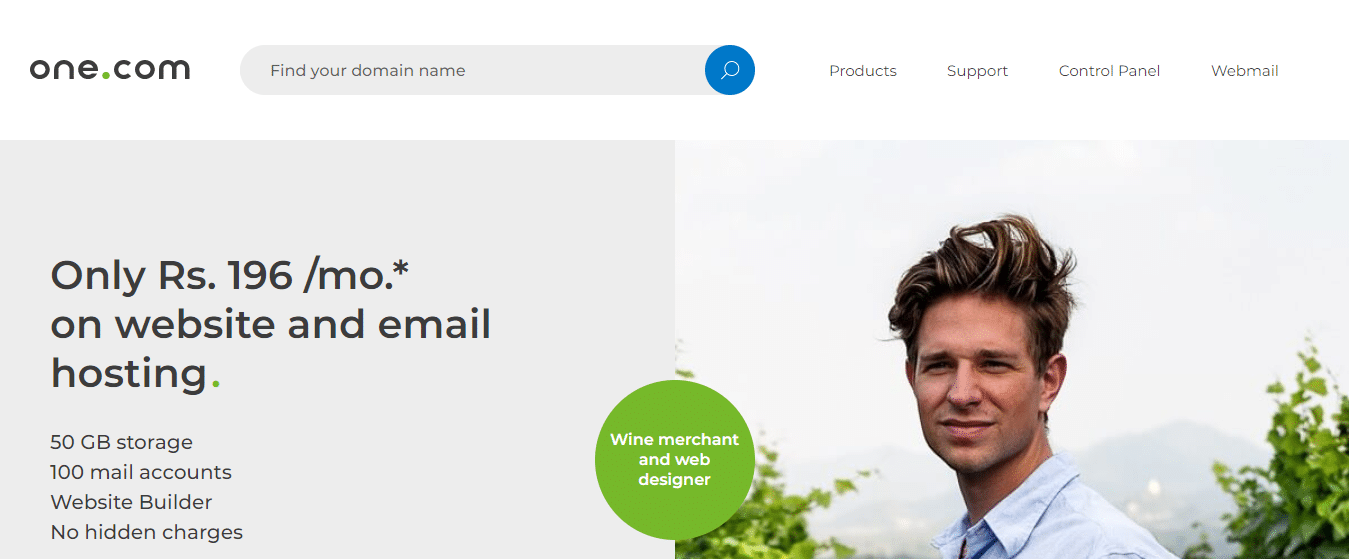The image size is (1349, 559).
Task: Open the one.com logo homepage link
Action: pos(110,69)
